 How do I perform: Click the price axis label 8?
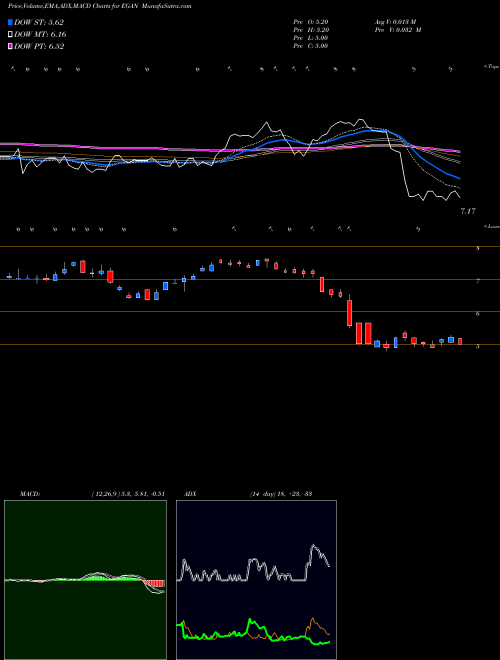tap(478, 248)
